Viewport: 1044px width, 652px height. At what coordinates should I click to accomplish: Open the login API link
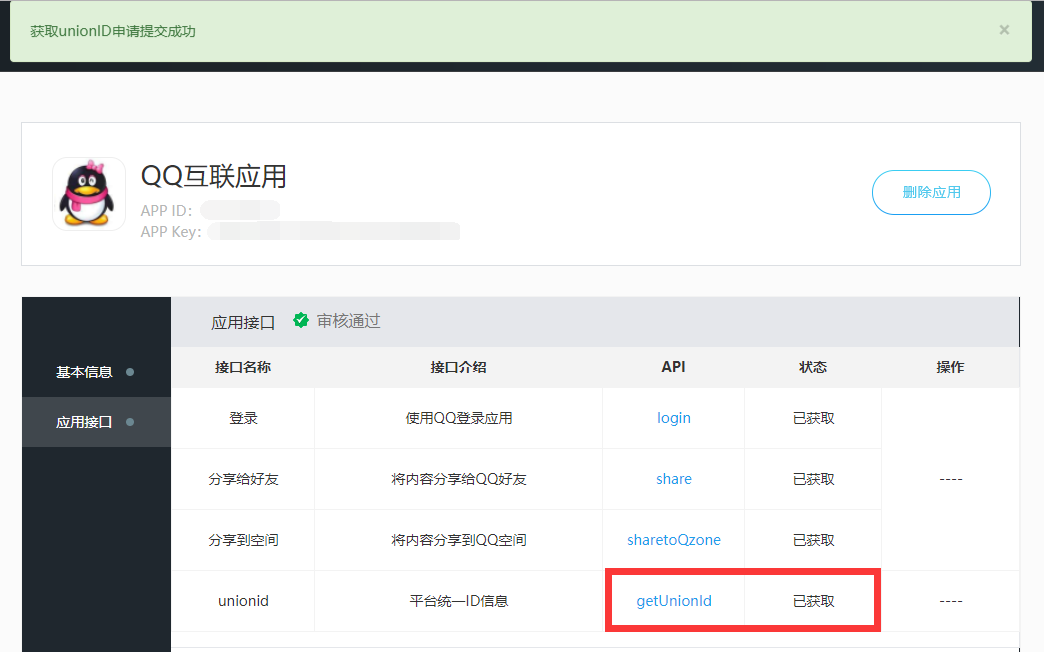coord(674,418)
